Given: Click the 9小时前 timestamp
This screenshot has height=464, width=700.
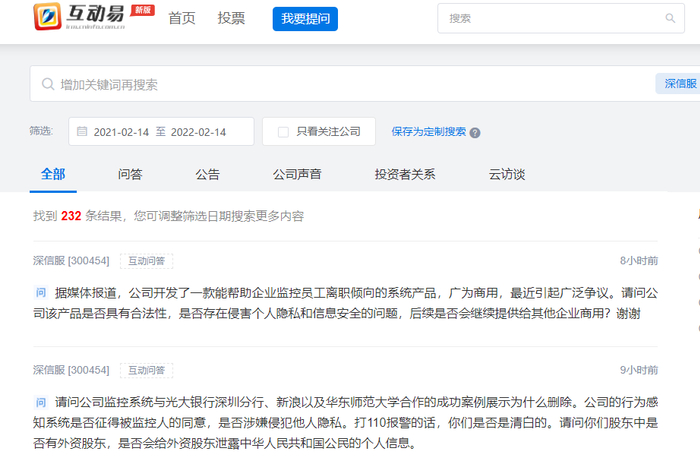Looking at the screenshot, I should (x=639, y=370).
